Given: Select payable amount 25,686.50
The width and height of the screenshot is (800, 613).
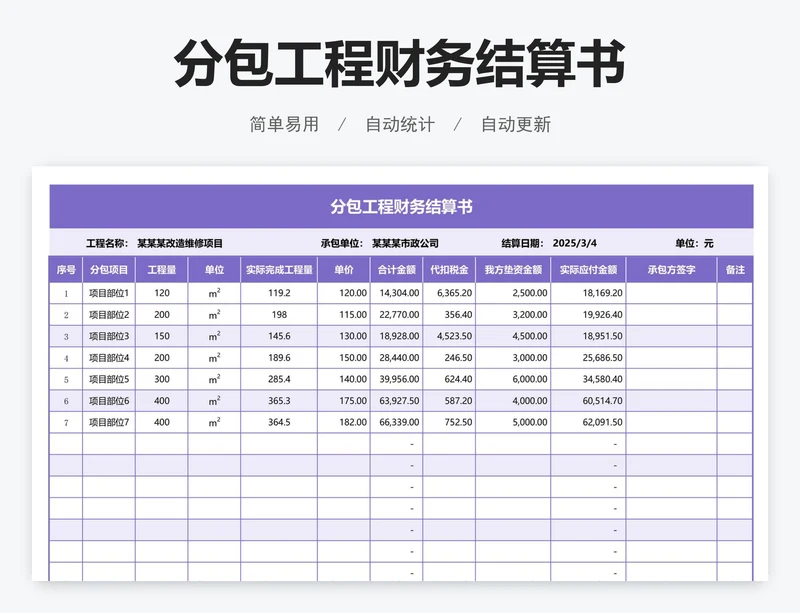Looking at the screenshot, I should pos(603,358).
